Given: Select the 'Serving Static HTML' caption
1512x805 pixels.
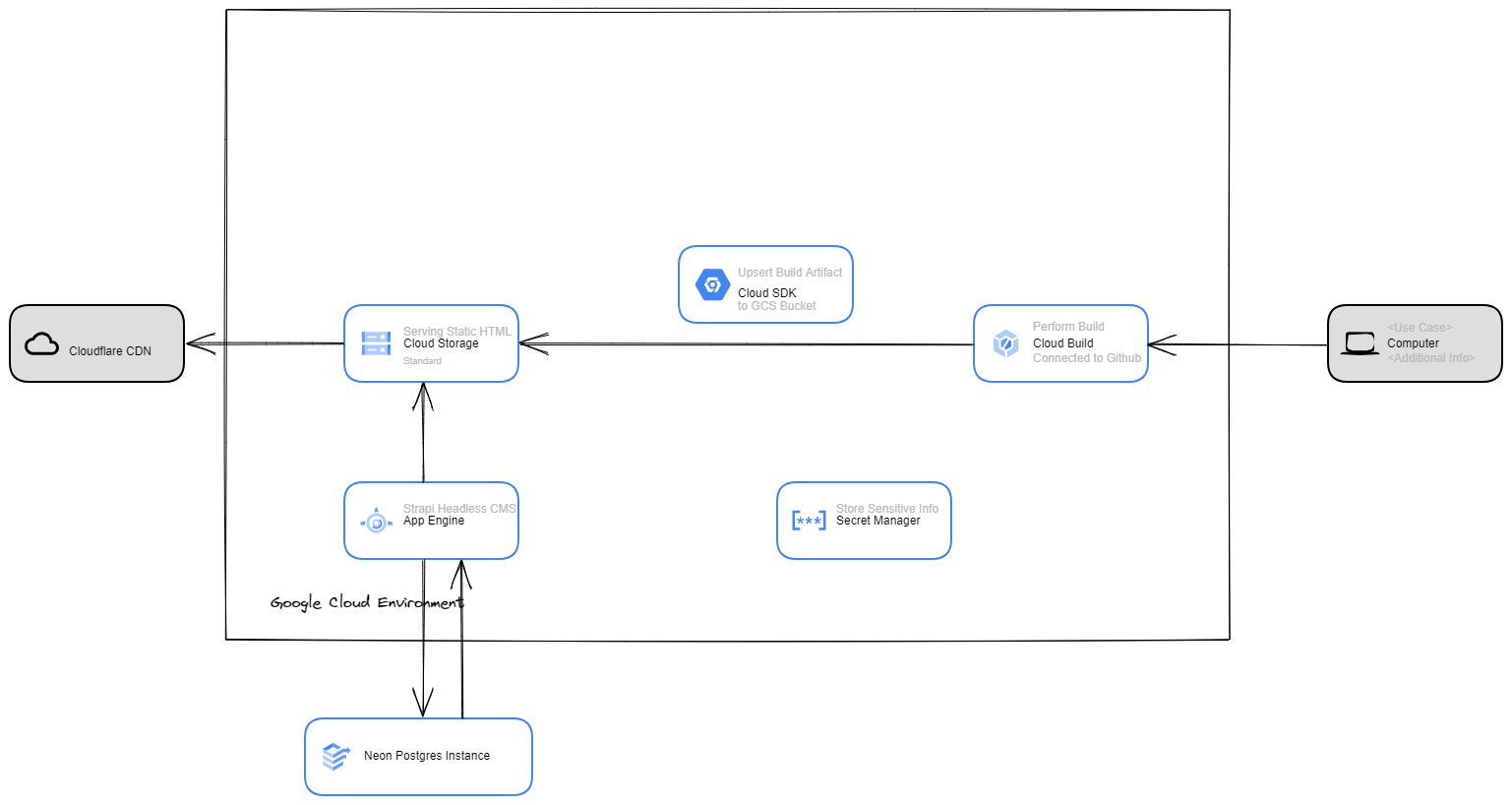Looking at the screenshot, I should (456, 332).
